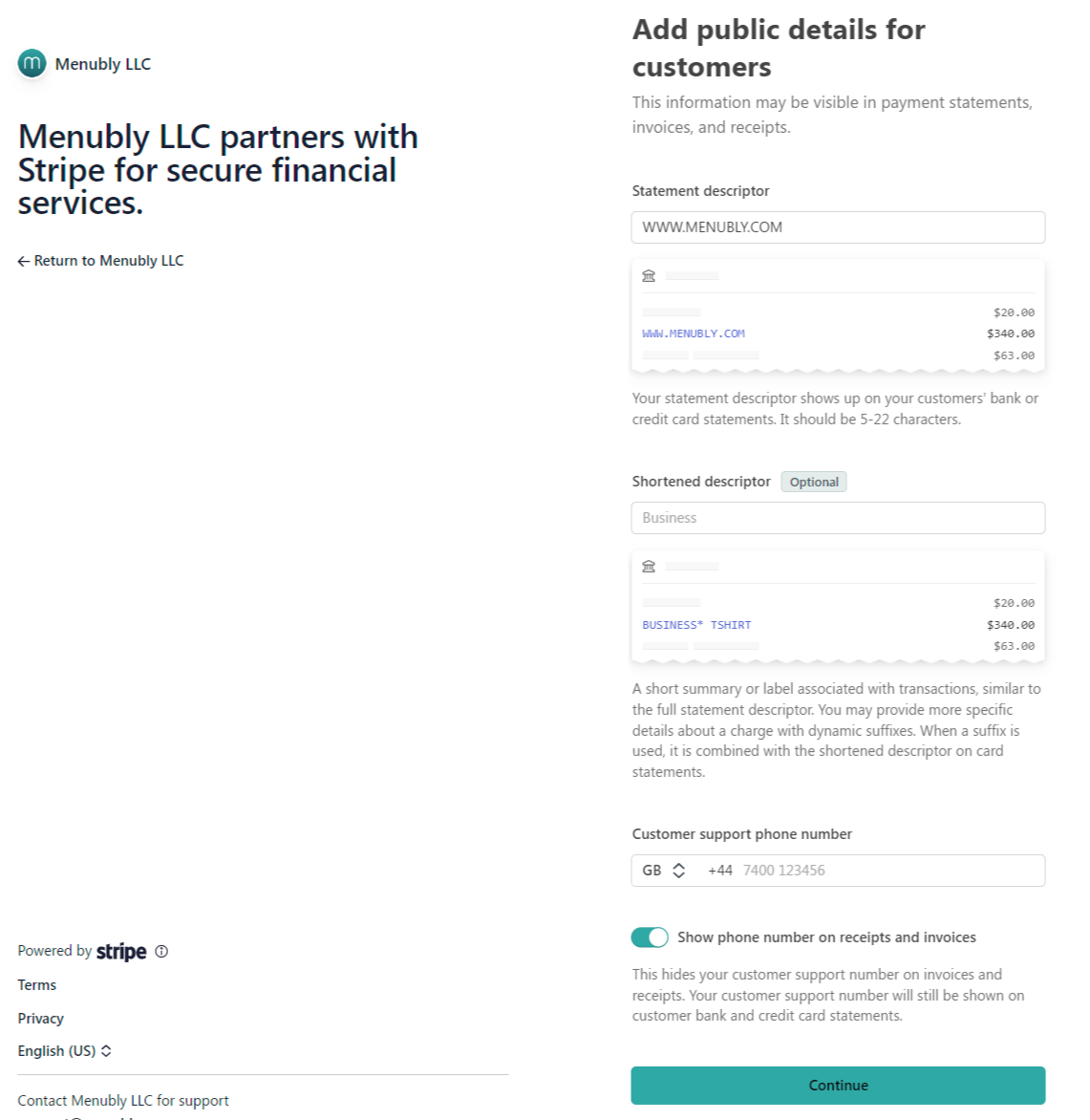Click the customer support phone number field
This screenshot has height=1120, width=1090.
(888, 871)
